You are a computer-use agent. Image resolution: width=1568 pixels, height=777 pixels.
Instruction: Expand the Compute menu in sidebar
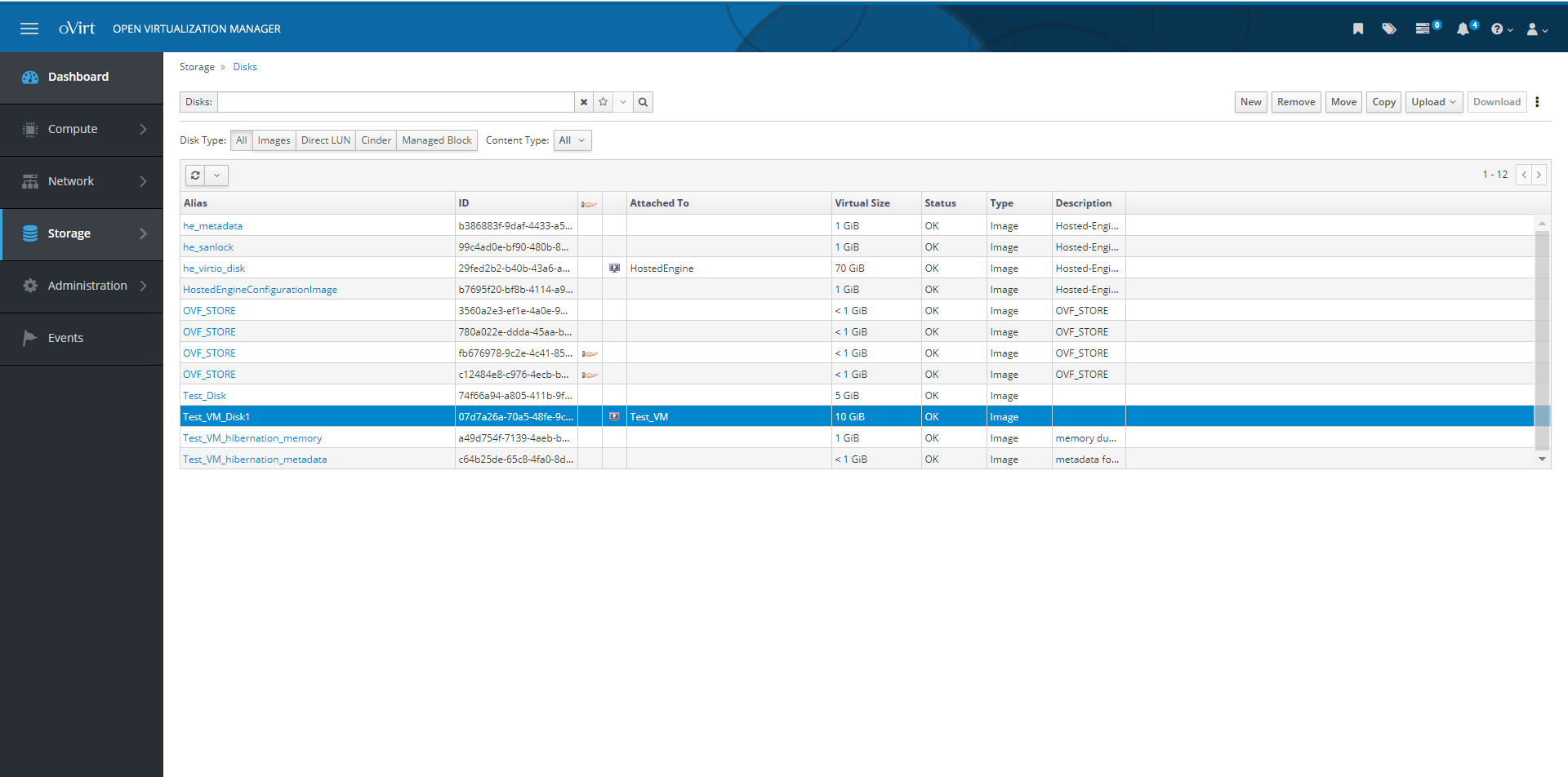[x=82, y=129]
